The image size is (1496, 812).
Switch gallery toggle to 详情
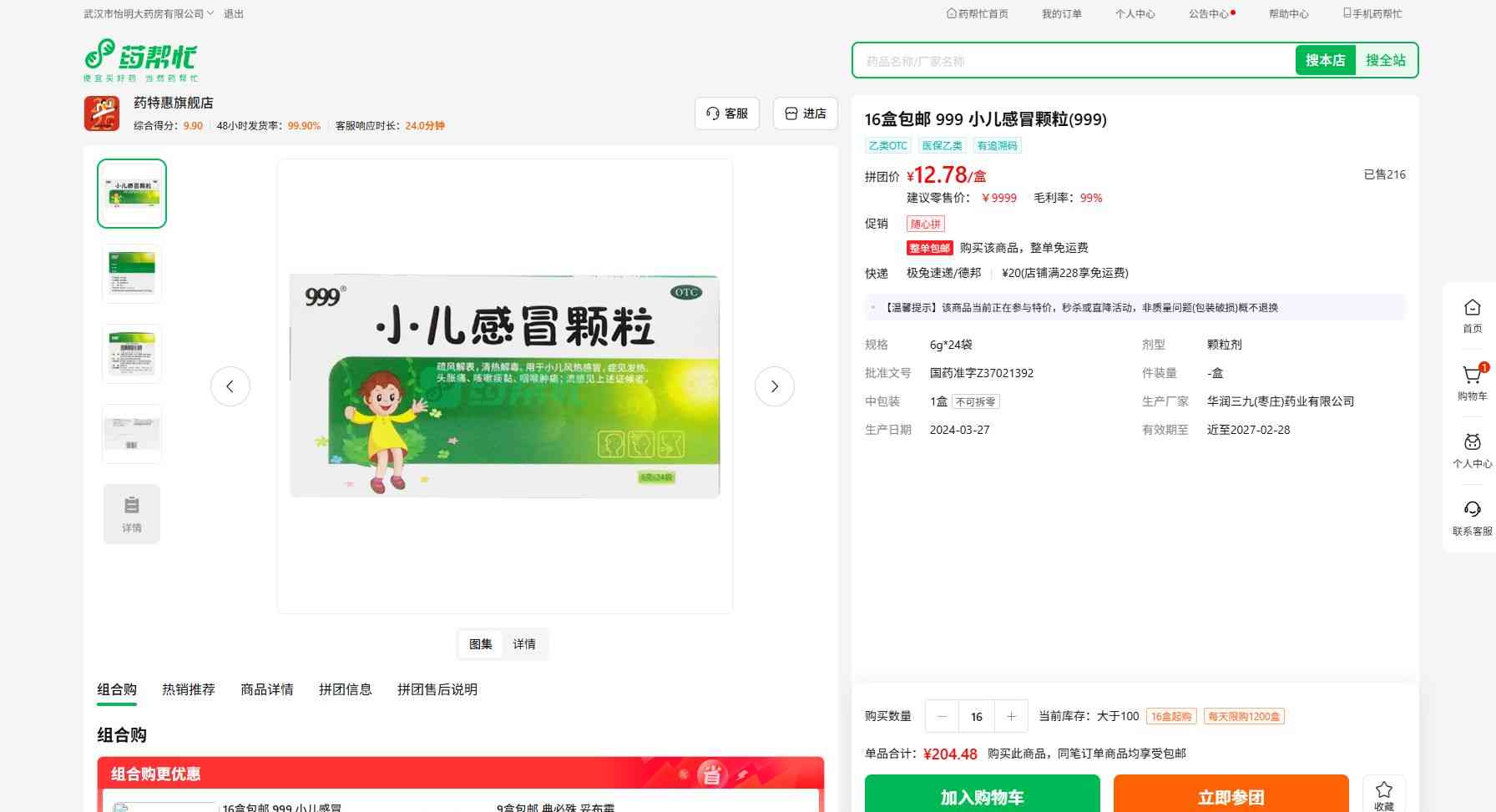click(524, 644)
